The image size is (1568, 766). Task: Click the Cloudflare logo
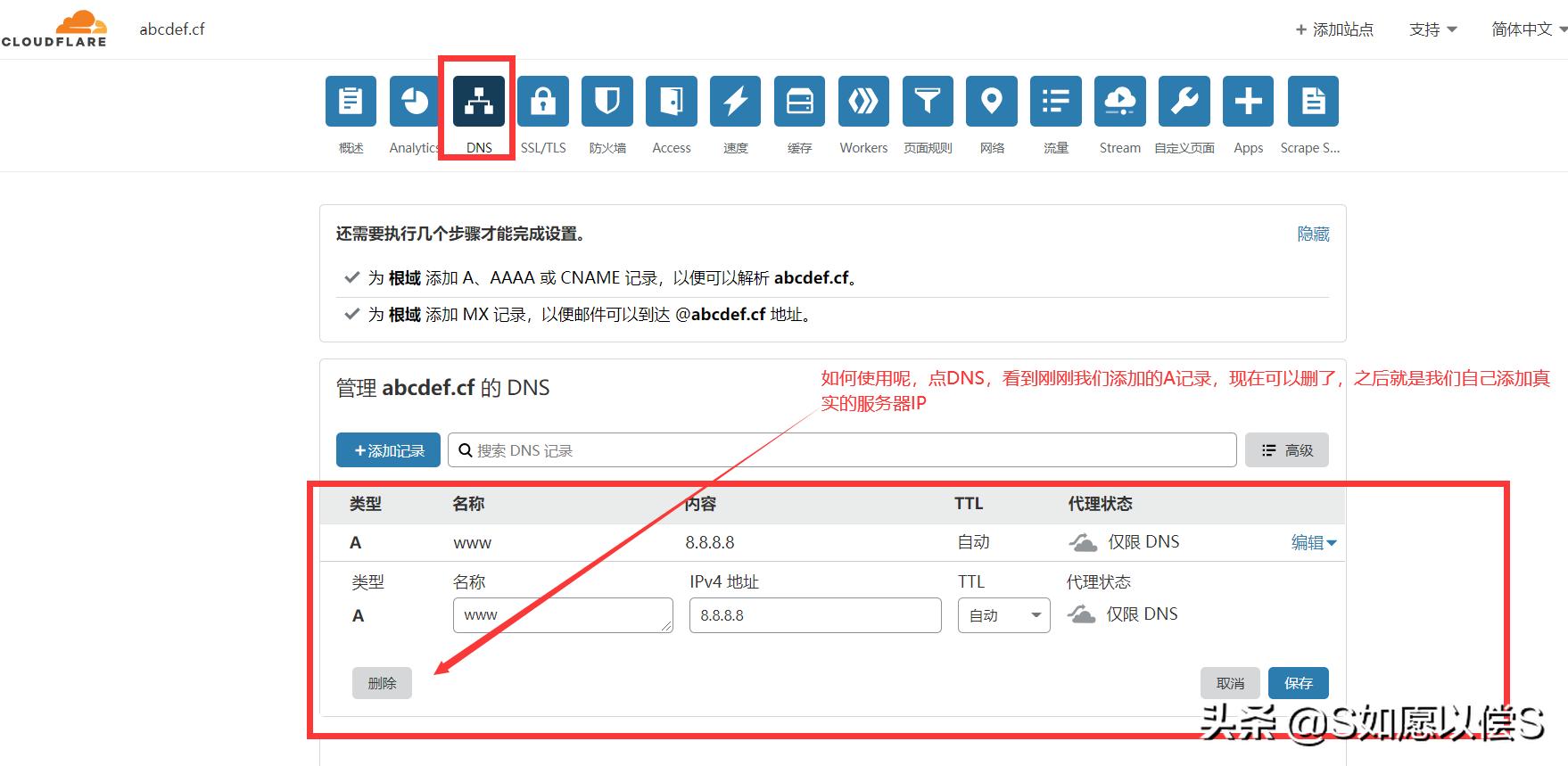[x=54, y=29]
